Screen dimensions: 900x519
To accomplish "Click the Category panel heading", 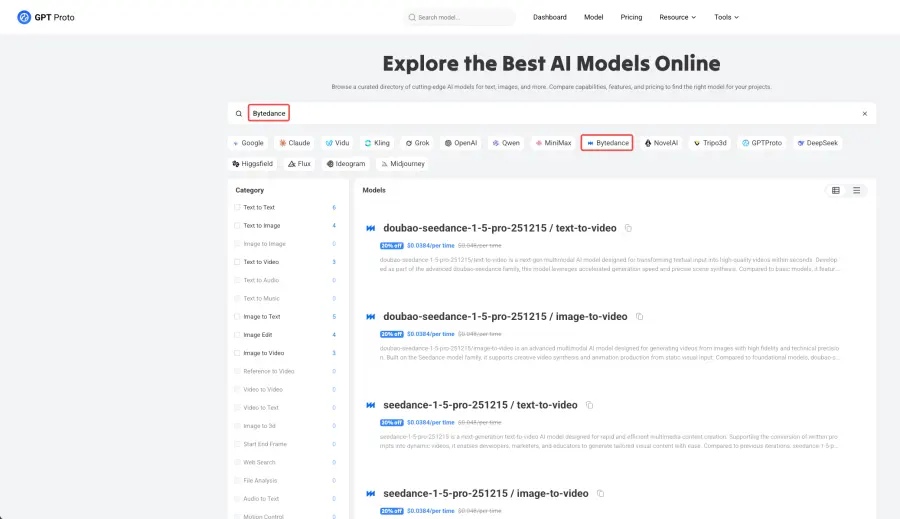I will (x=249, y=190).
